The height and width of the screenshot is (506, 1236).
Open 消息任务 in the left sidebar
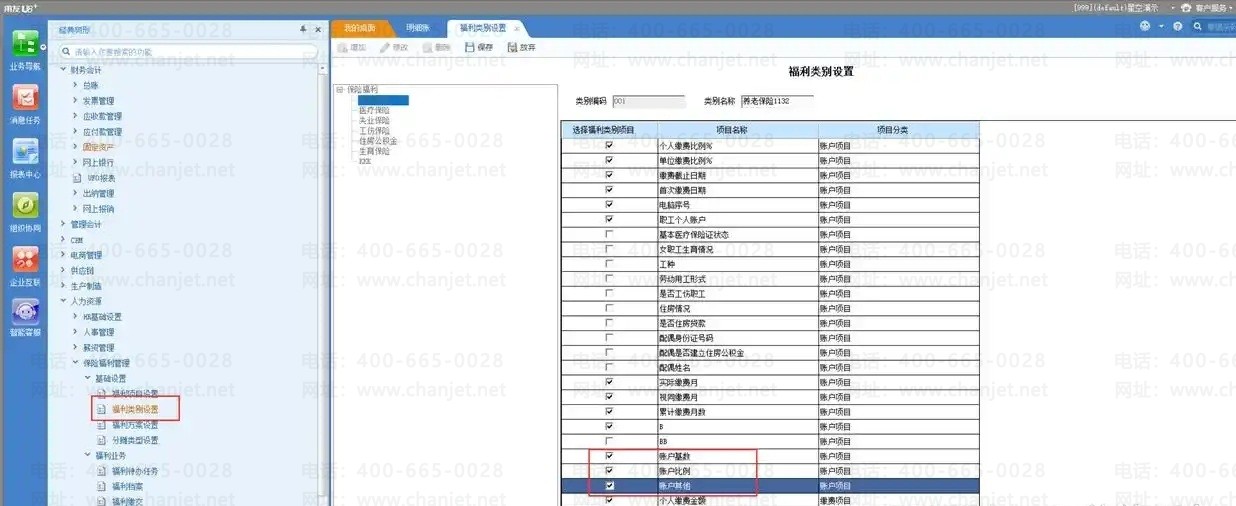pyautogui.click(x=25, y=98)
